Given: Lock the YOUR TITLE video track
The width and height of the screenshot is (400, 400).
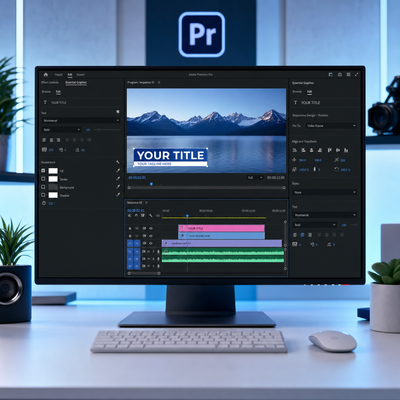Looking at the screenshot, I should (x=130, y=228).
